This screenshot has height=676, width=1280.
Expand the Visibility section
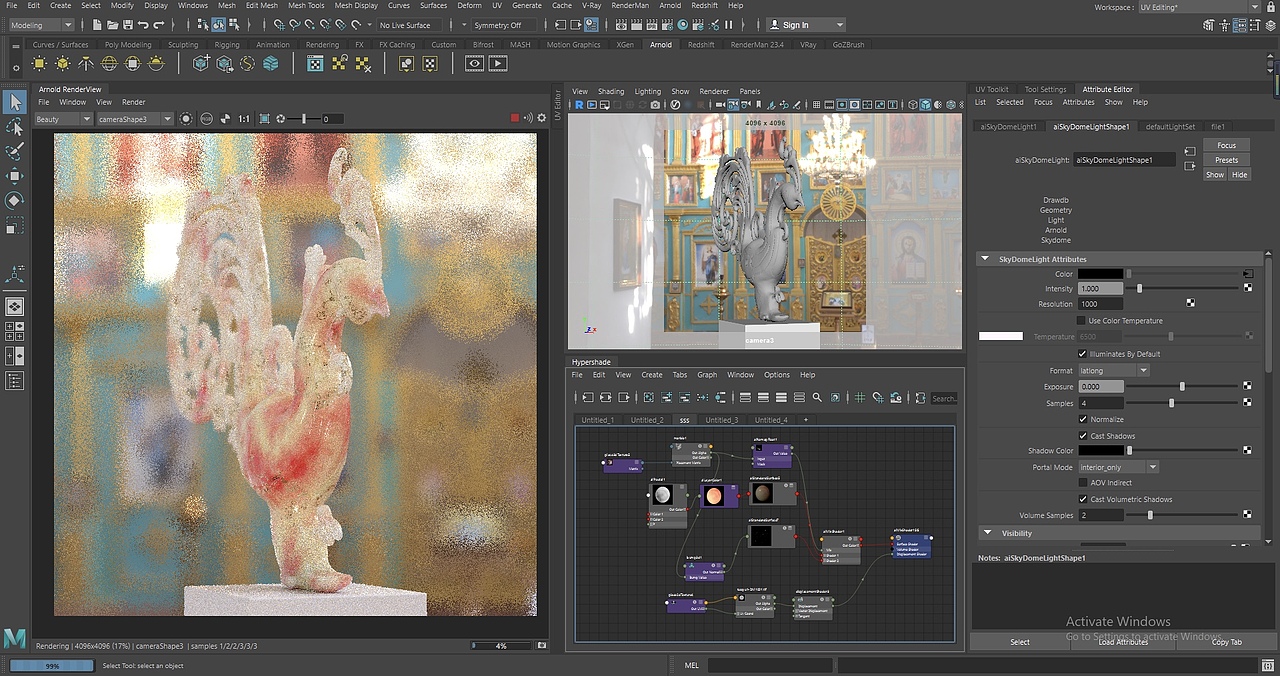[987, 533]
